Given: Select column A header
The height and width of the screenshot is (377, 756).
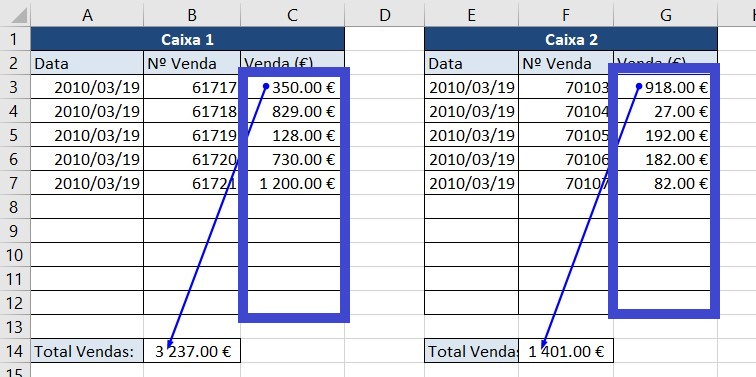Looking at the screenshot, I should pyautogui.click(x=87, y=14).
